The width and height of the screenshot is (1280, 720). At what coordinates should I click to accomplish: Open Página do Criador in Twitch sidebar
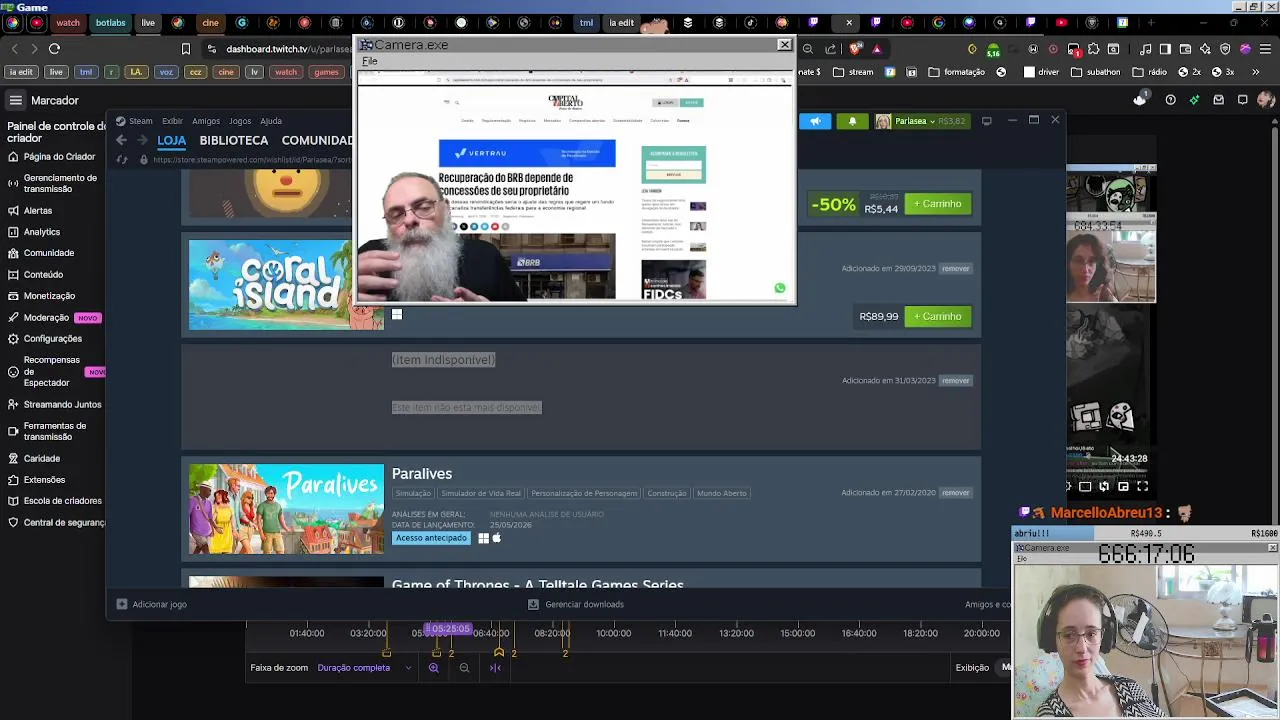coord(52,157)
